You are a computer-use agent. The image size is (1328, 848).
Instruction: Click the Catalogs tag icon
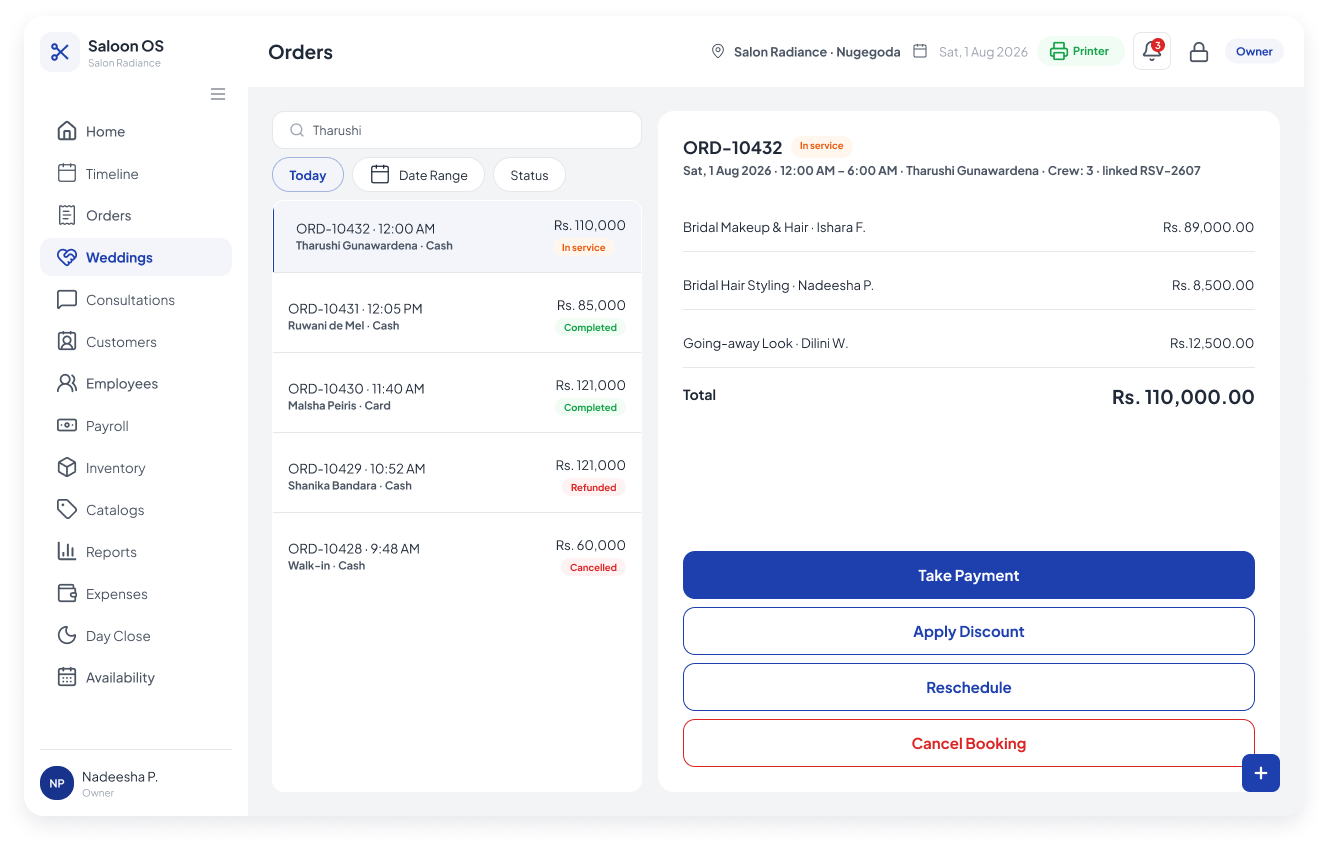[x=67, y=509]
